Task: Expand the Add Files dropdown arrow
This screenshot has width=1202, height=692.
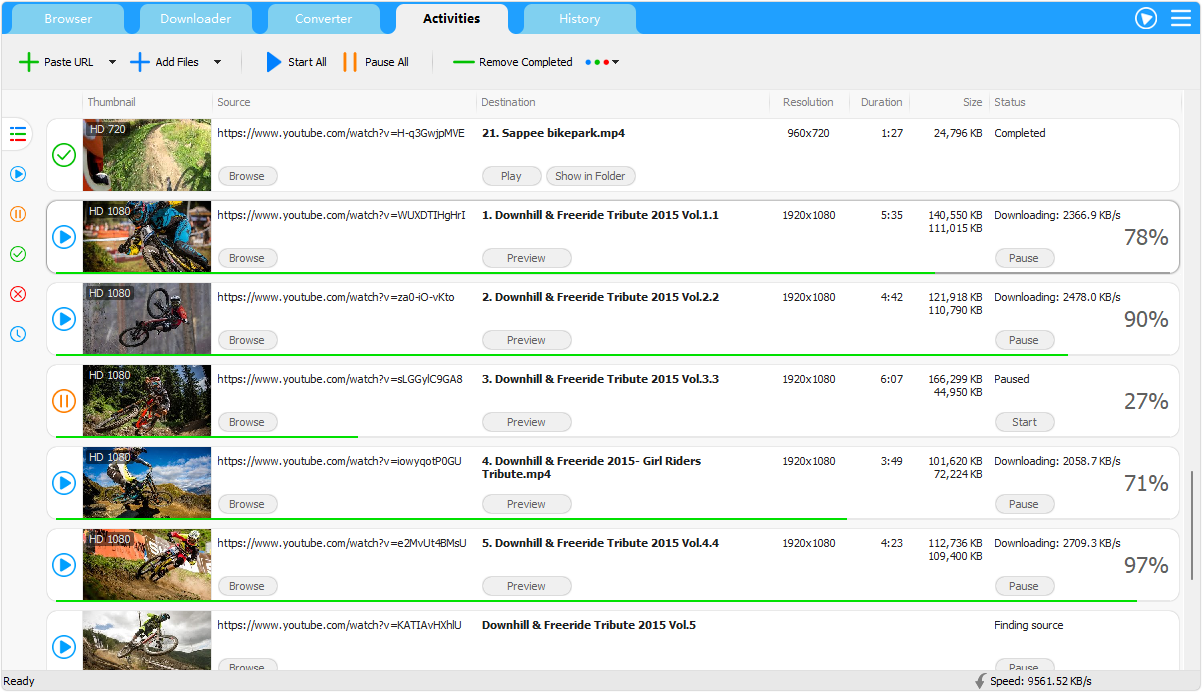Action: point(217,62)
